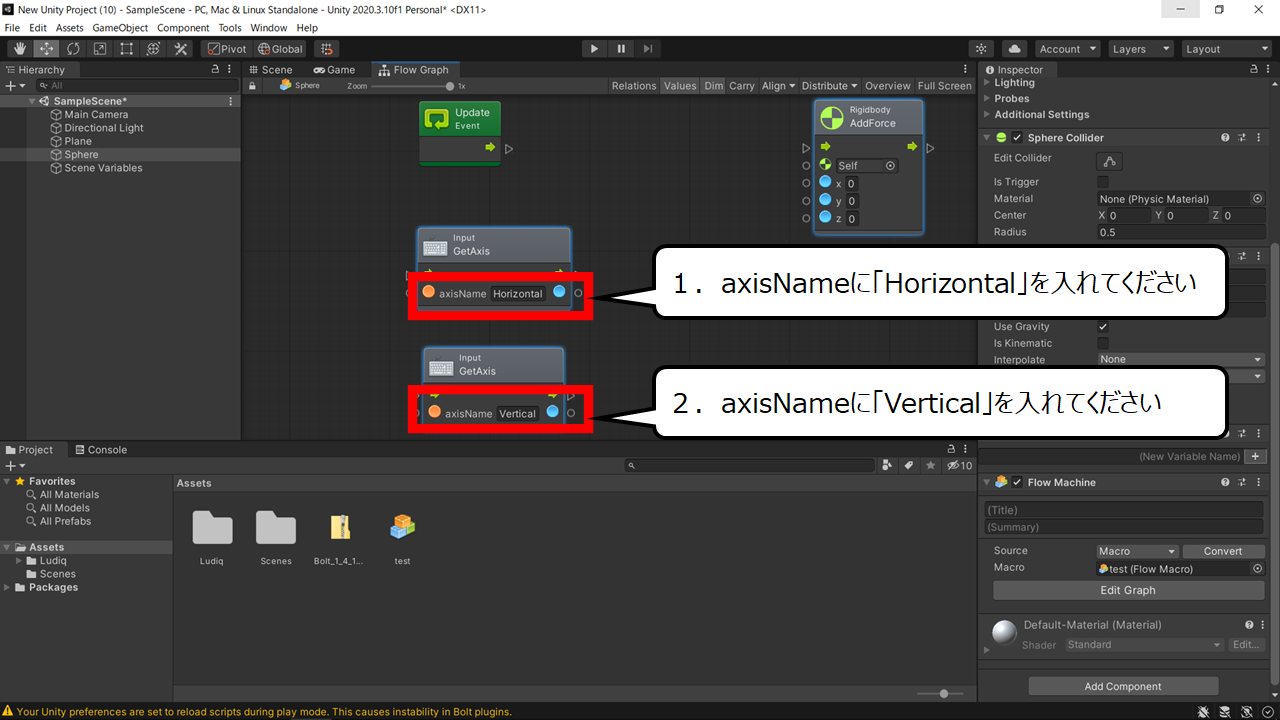
Task: Toggle Pivot handle position
Action: click(x=227, y=49)
